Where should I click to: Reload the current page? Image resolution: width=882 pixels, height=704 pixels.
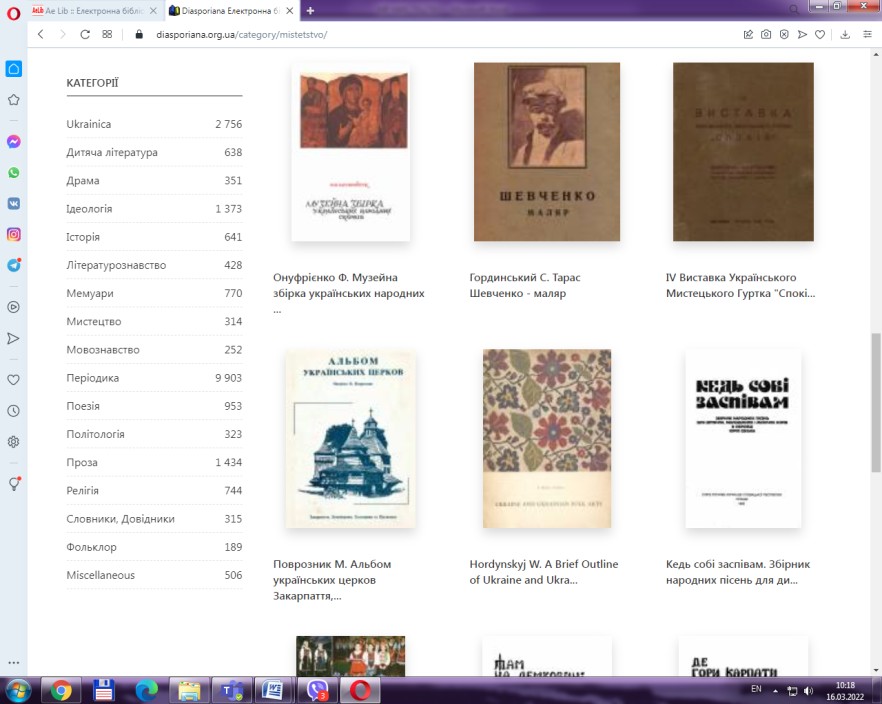85,34
